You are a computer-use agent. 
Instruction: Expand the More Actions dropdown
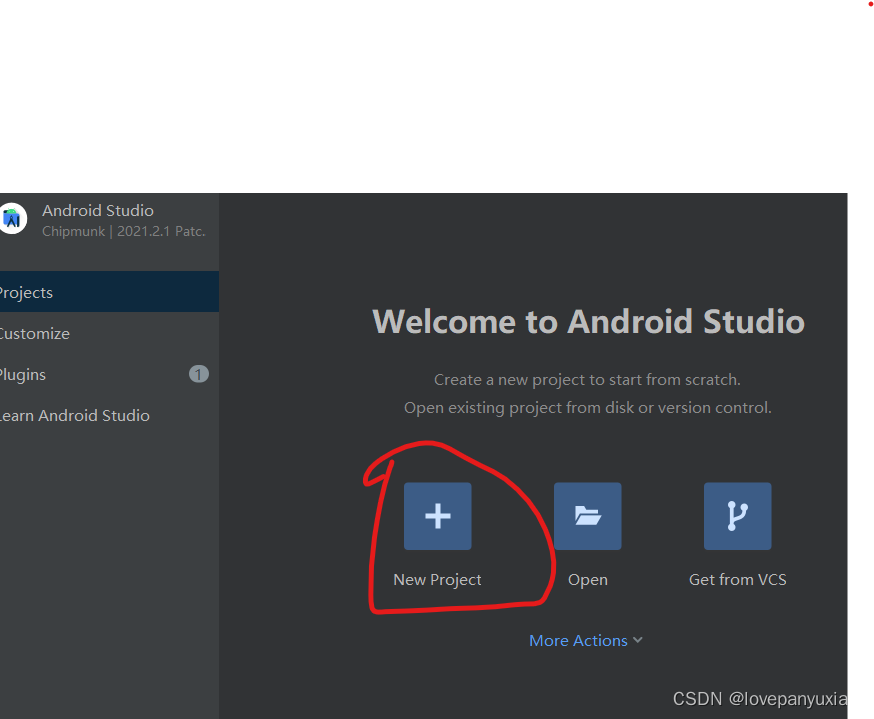pos(586,640)
